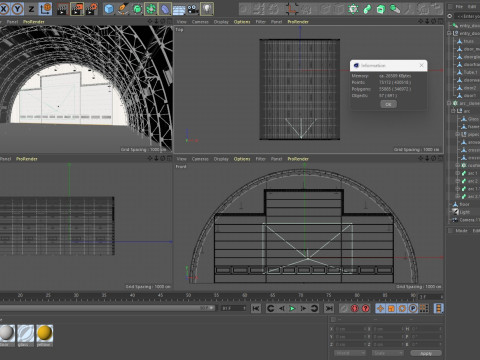Open Filter menu in Front viewport
The height and width of the screenshot is (360, 480).
pos(261,159)
